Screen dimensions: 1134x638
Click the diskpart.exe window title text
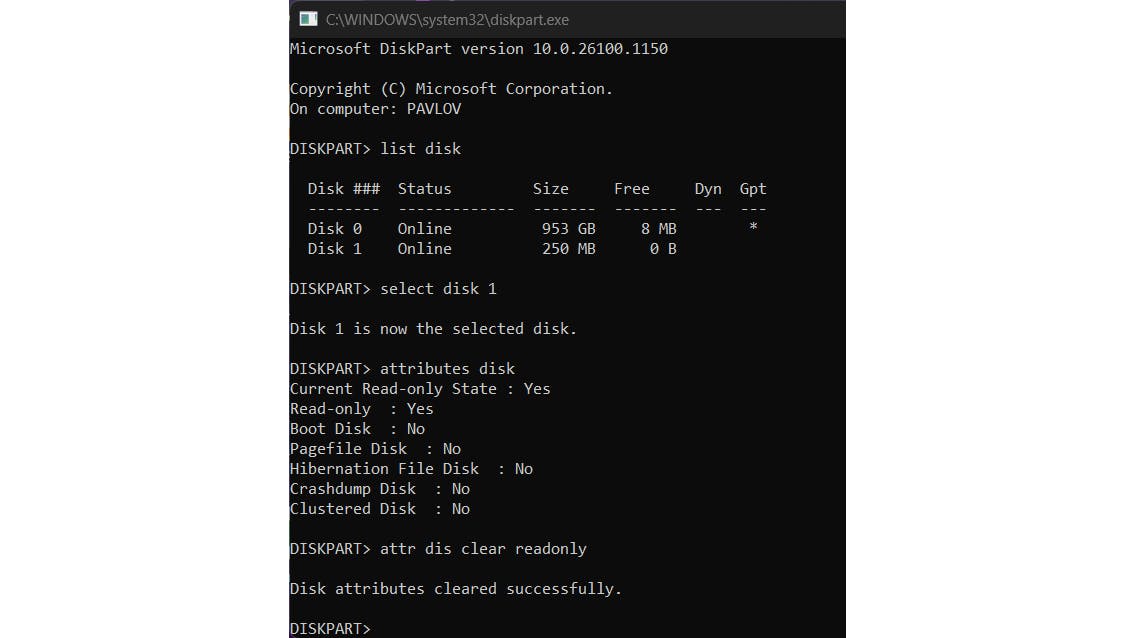pyautogui.click(x=447, y=20)
